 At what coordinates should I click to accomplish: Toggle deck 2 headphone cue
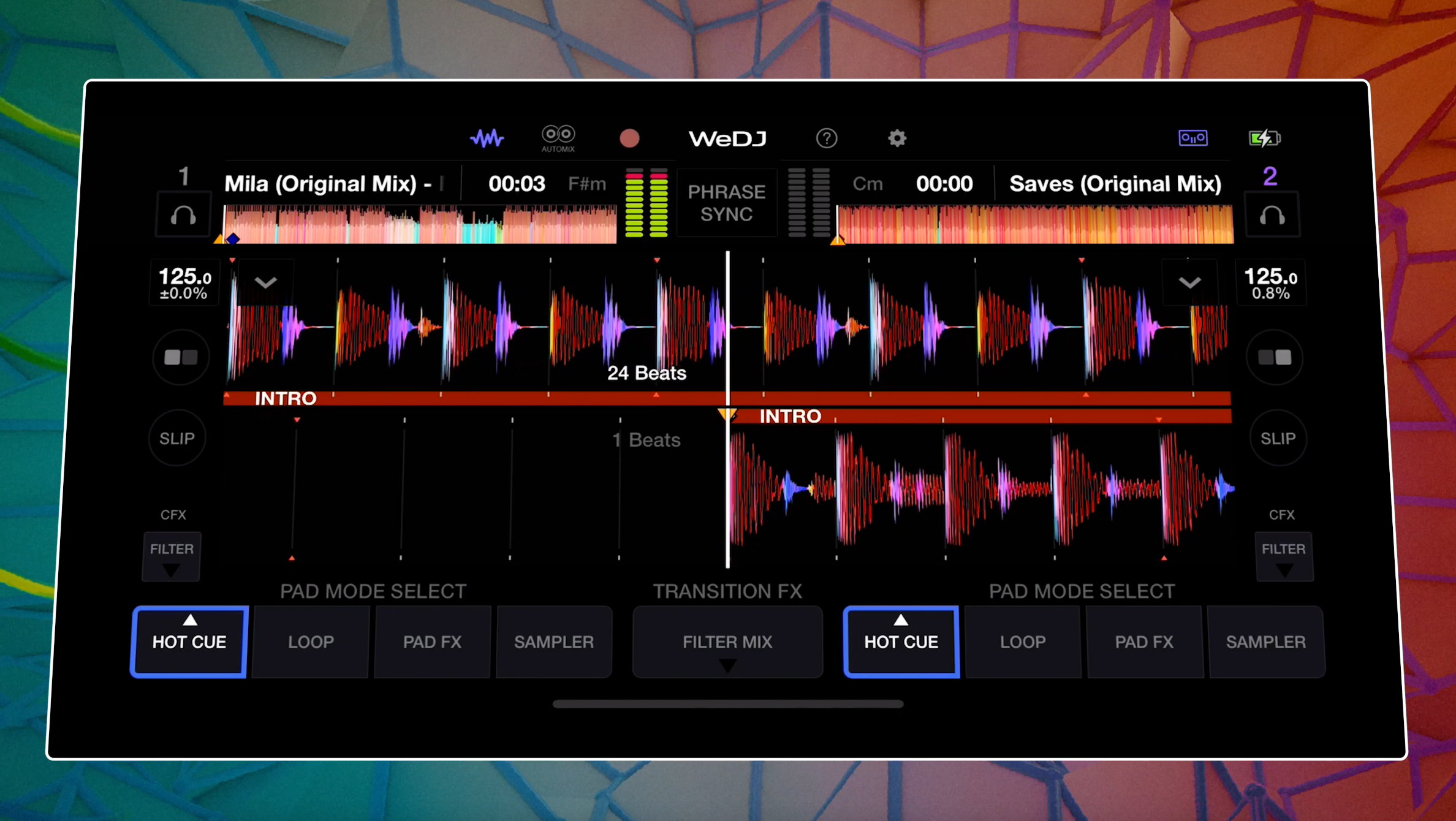click(x=1272, y=215)
